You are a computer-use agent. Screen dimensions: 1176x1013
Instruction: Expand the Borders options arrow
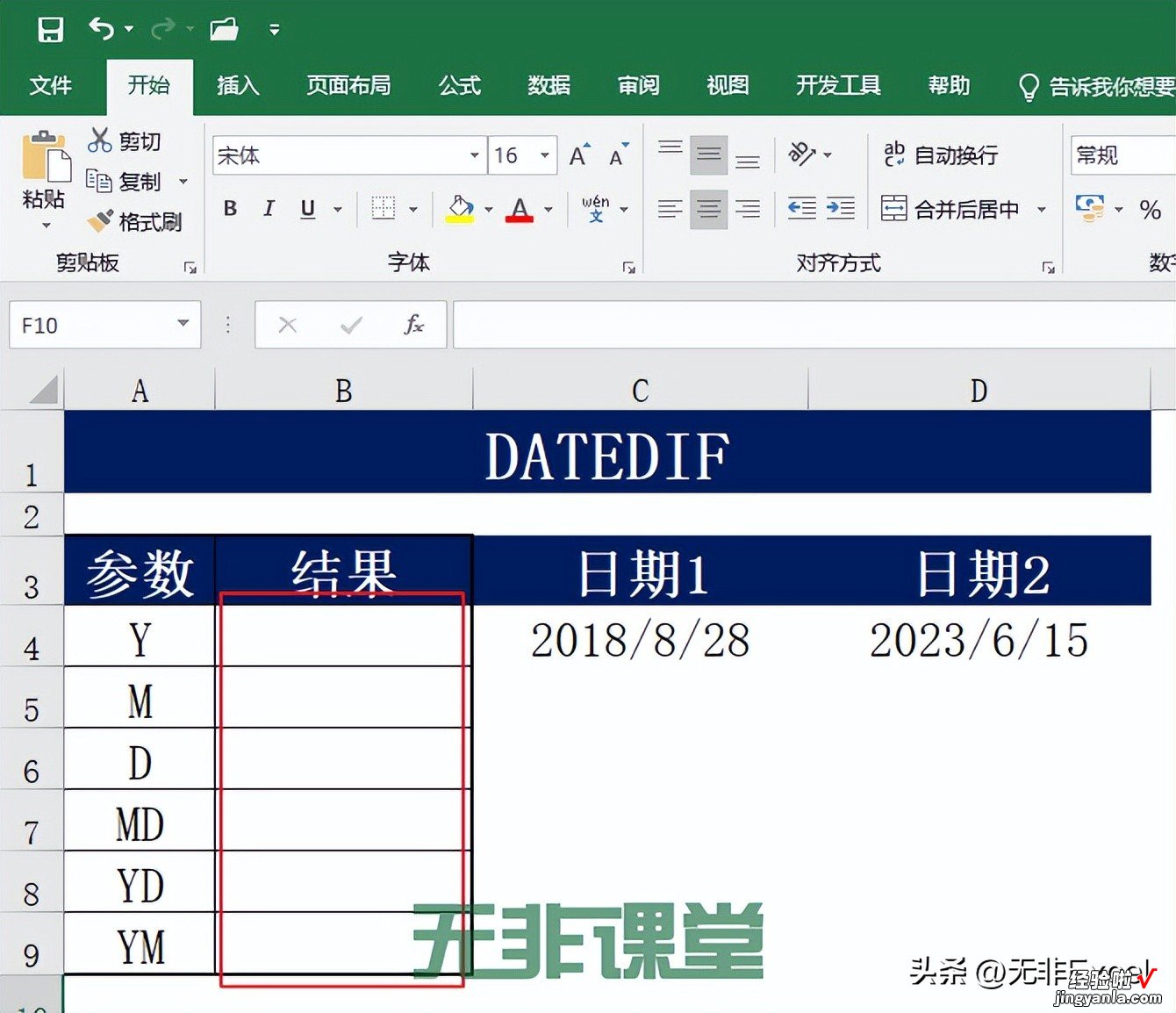412,210
